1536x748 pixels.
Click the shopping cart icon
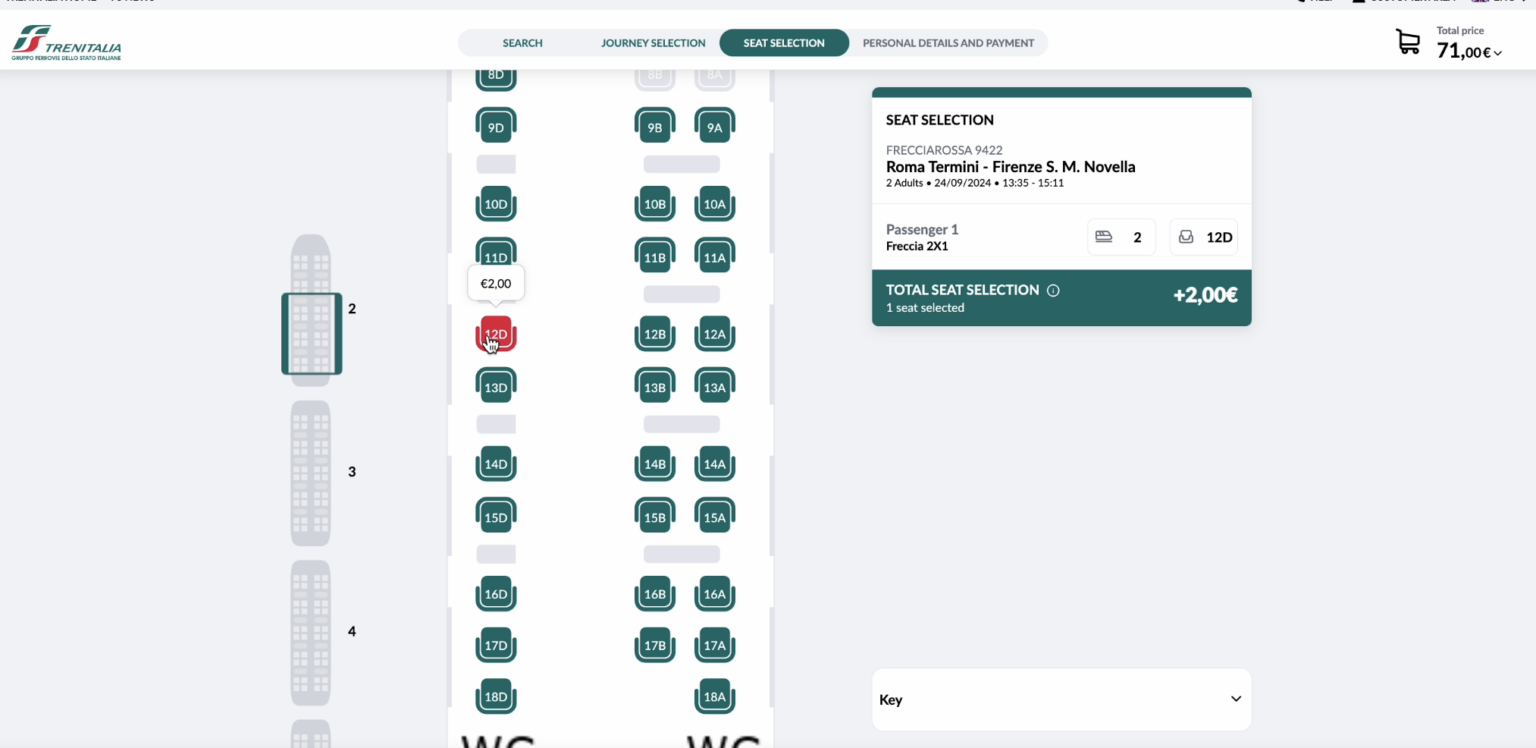[1407, 42]
